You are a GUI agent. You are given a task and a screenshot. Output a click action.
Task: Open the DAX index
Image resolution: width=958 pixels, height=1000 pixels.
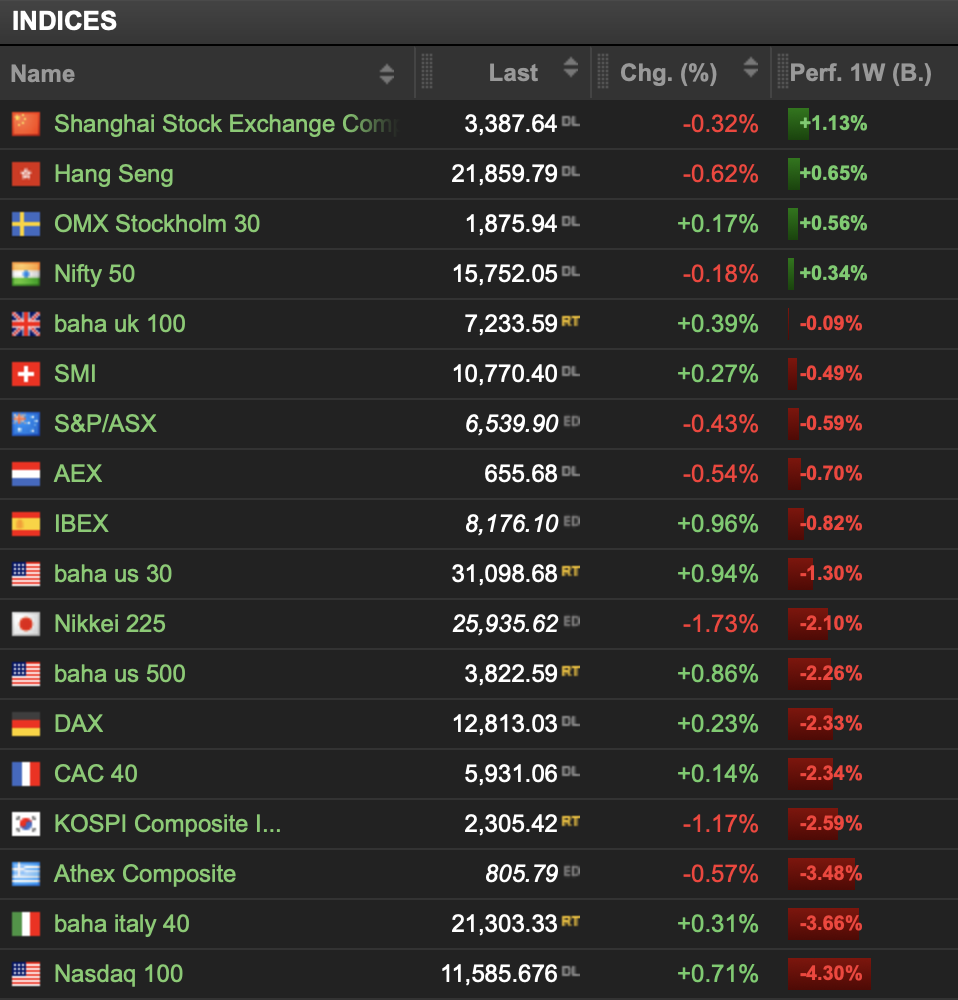click(78, 724)
